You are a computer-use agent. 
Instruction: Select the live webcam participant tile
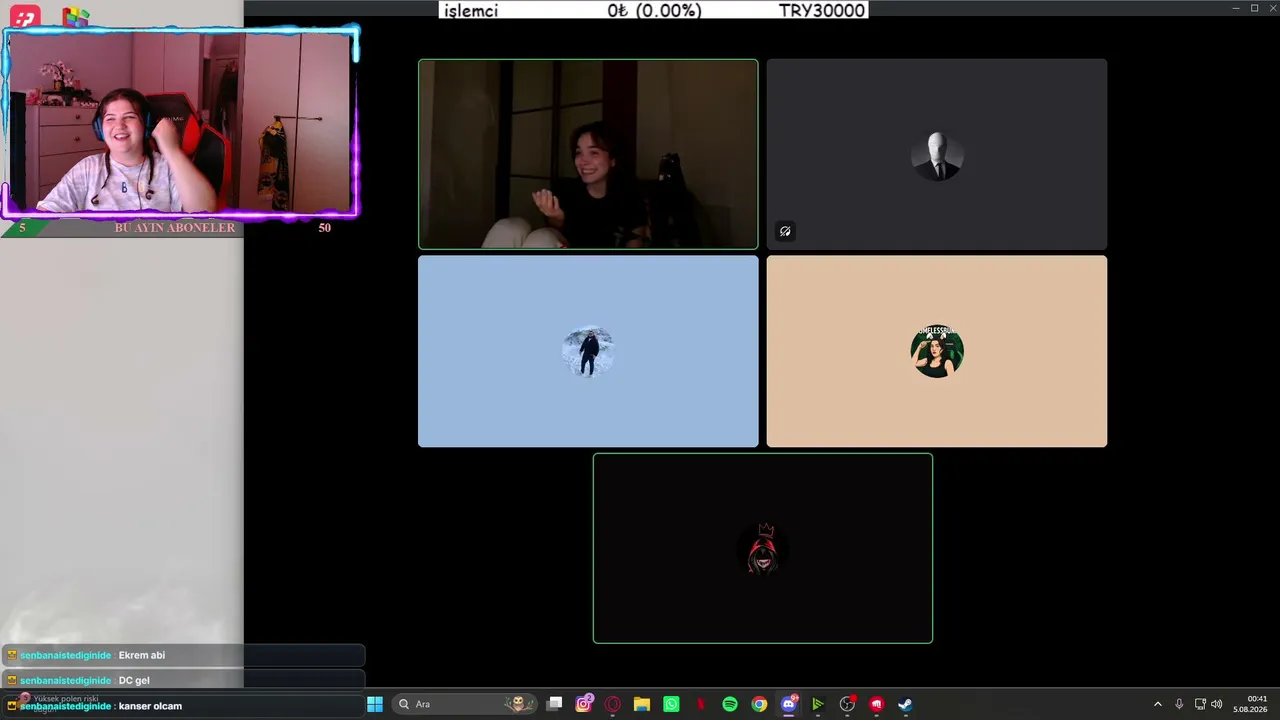tap(588, 154)
